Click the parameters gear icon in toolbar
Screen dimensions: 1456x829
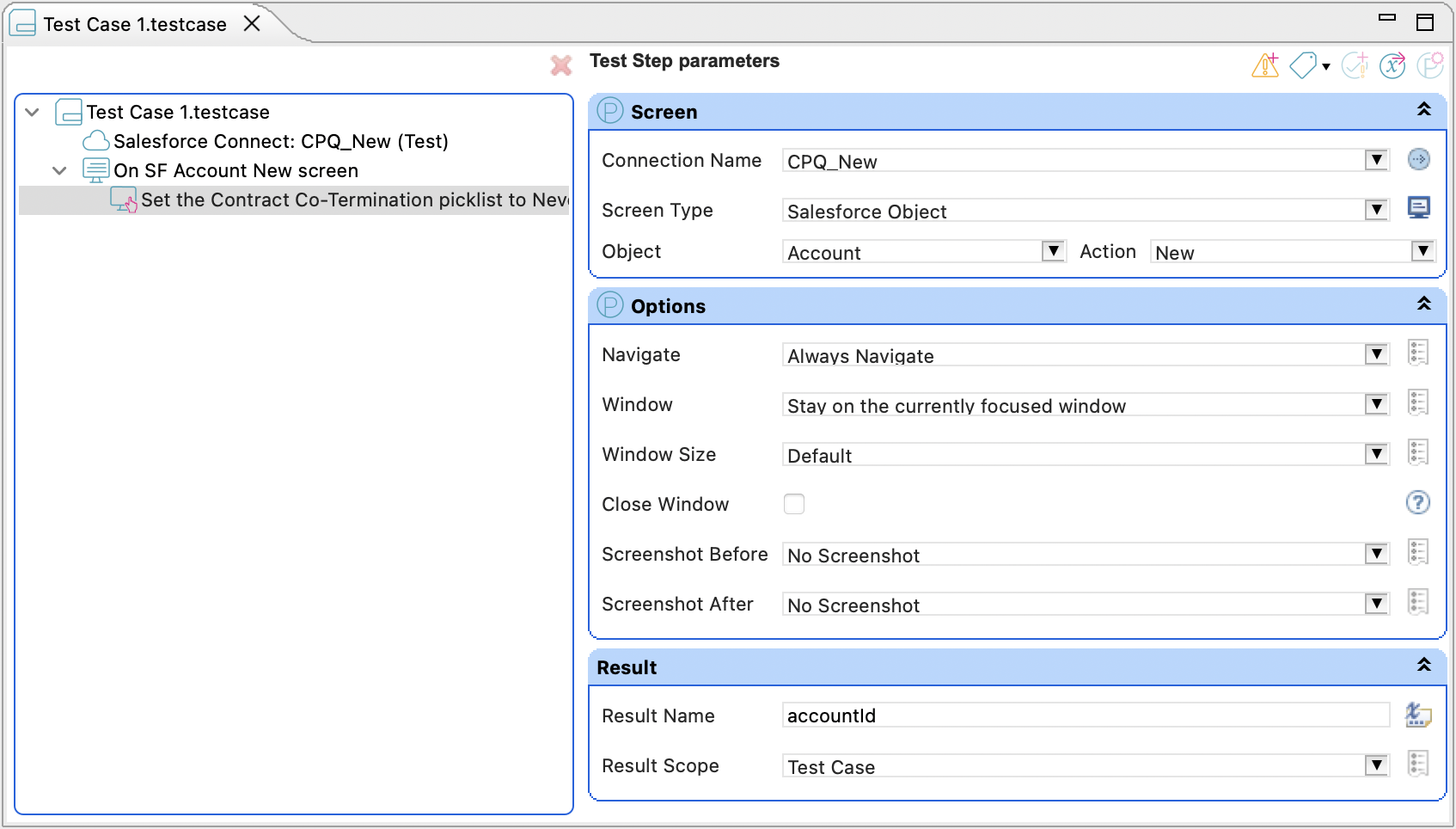(x=1429, y=65)
